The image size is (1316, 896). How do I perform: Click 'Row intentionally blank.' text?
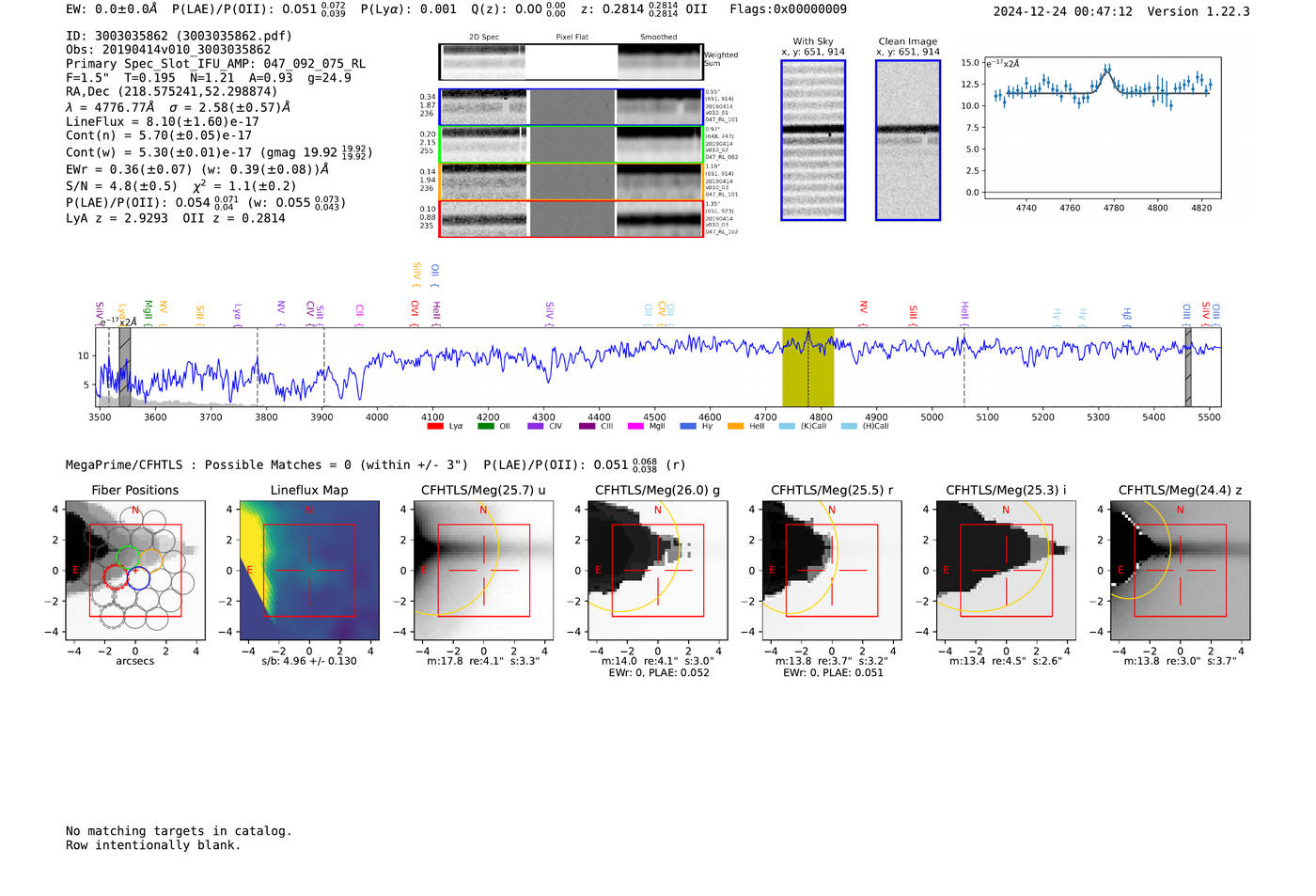[x=153, y=845]
